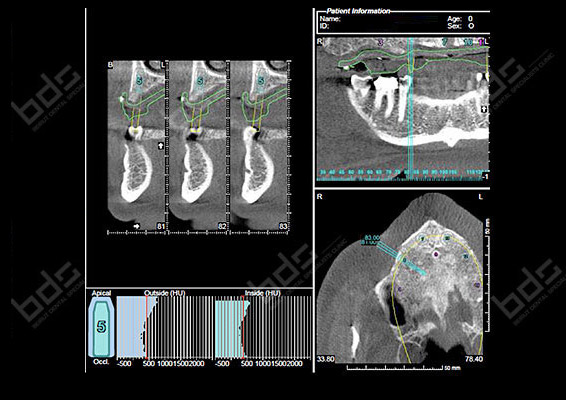Select the purple implant 3 label in panoramic
Image resolution: width=566 pixels, height=400 pixels.
click(x=381, y=42)
